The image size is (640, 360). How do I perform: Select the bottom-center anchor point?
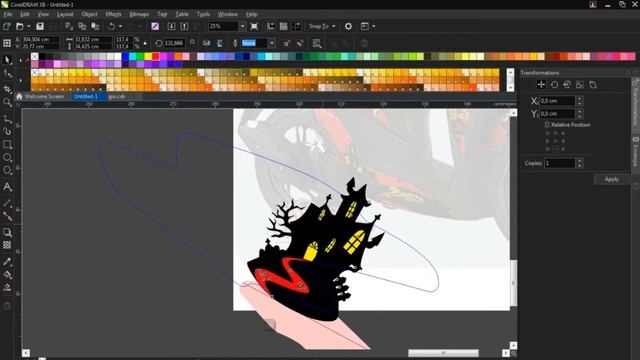[555, 149]
